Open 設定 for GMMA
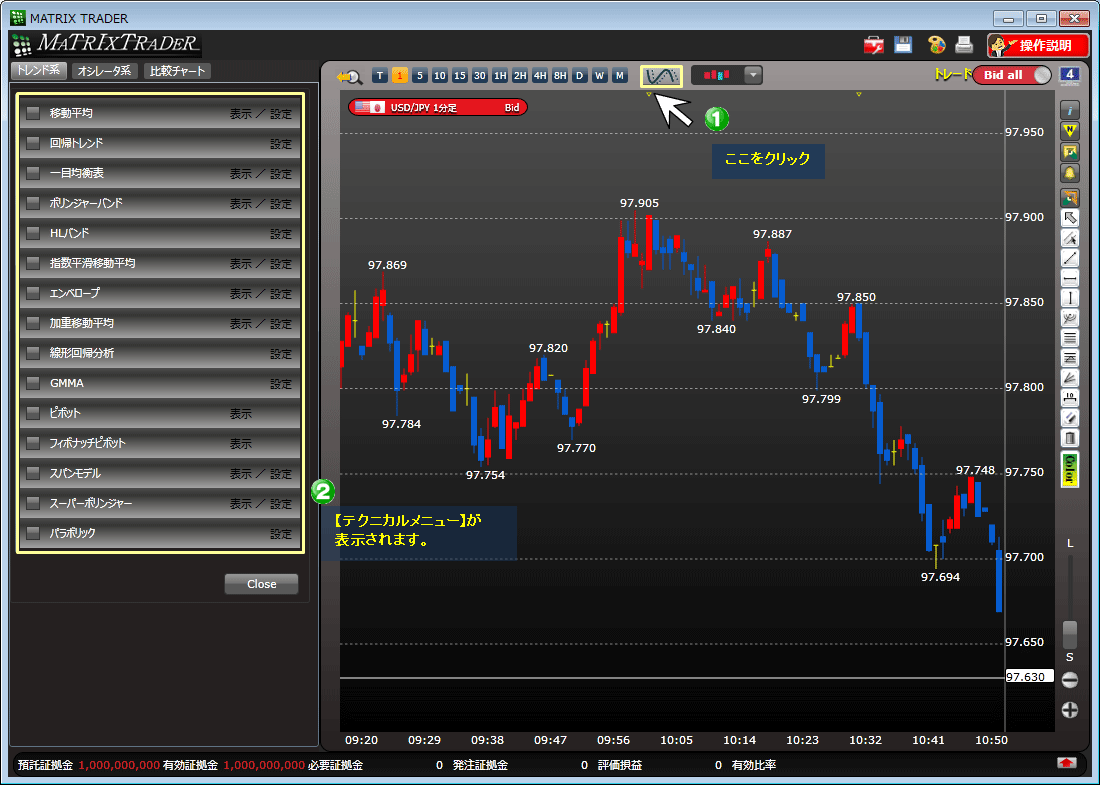 pyautogui.click(x=281, y=384)
